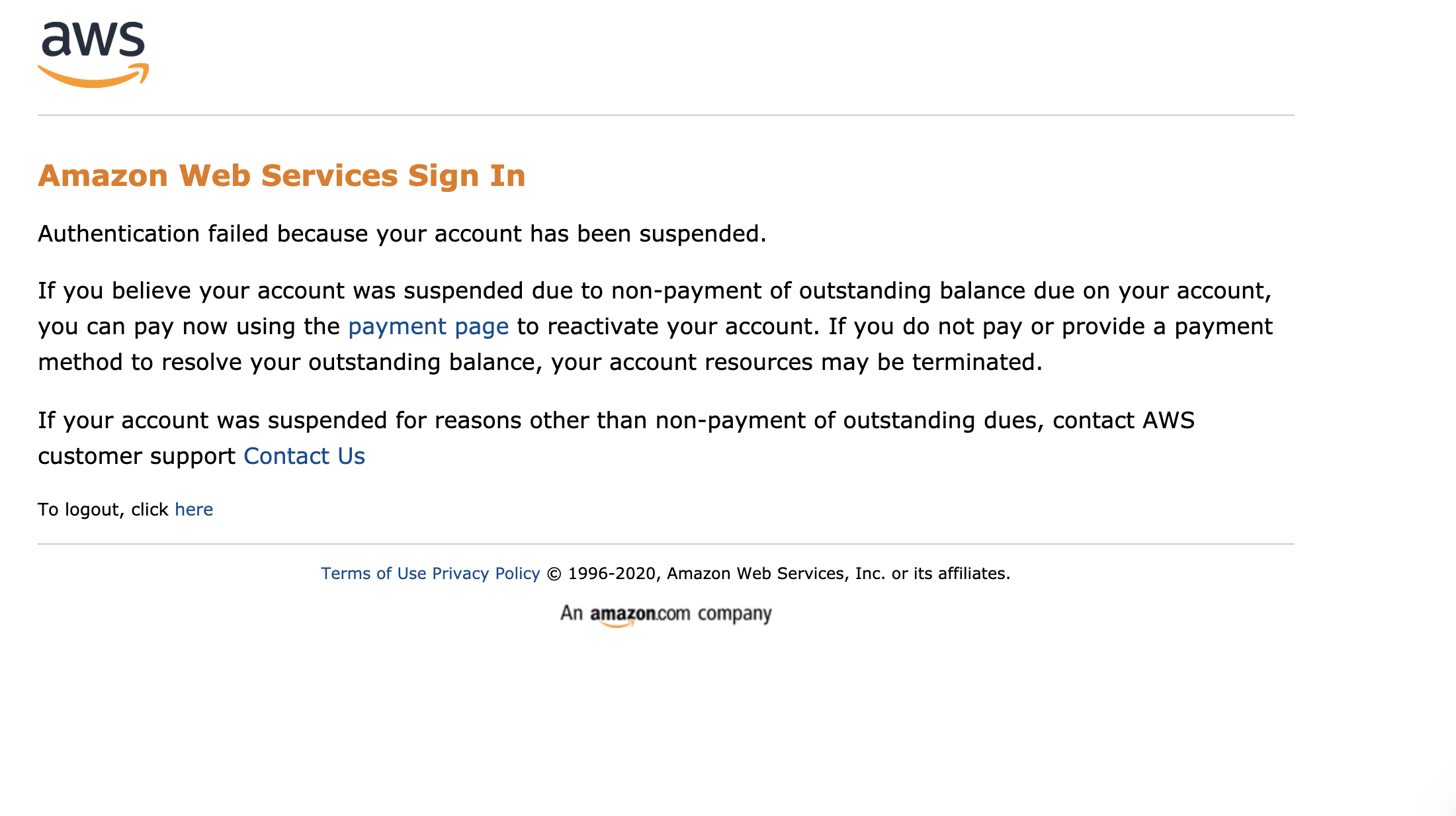Click the 'here' logout link
Image resolution: width=1456 pixels, height=816 pixels.
(x=194, y=510)
